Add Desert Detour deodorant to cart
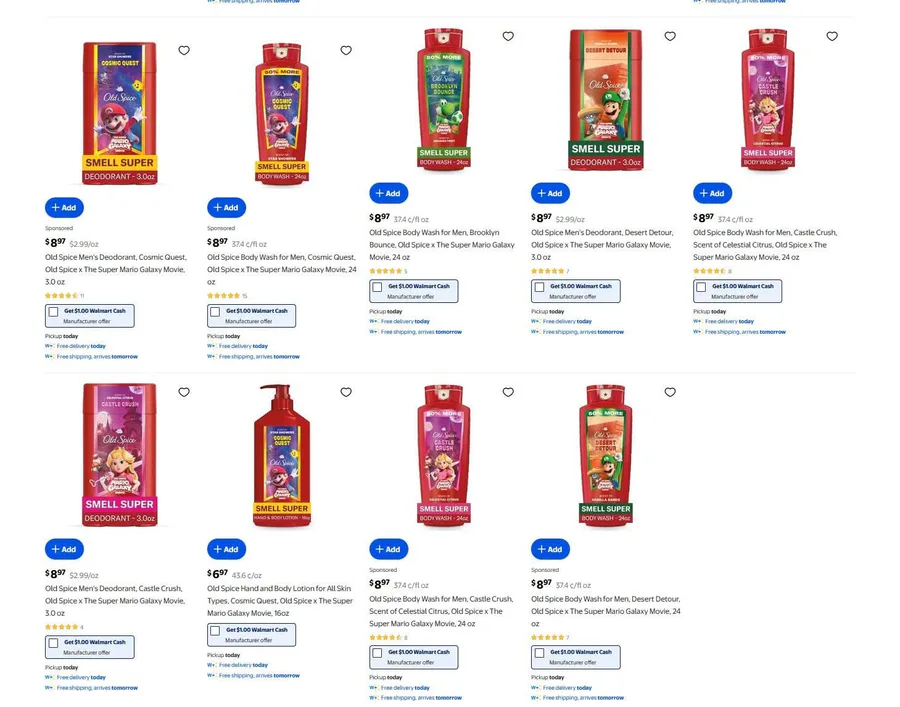 550,193
